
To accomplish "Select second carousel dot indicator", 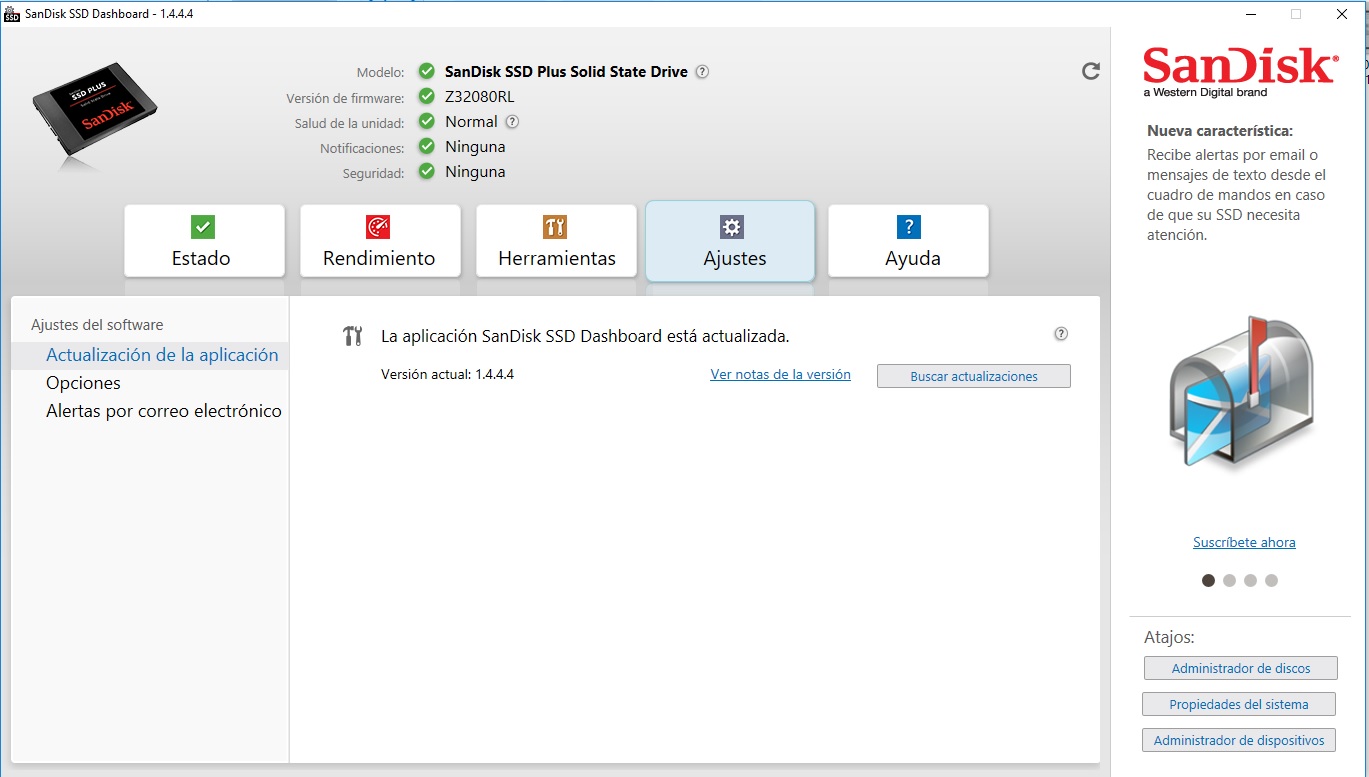I will [x=1229, y=580].
